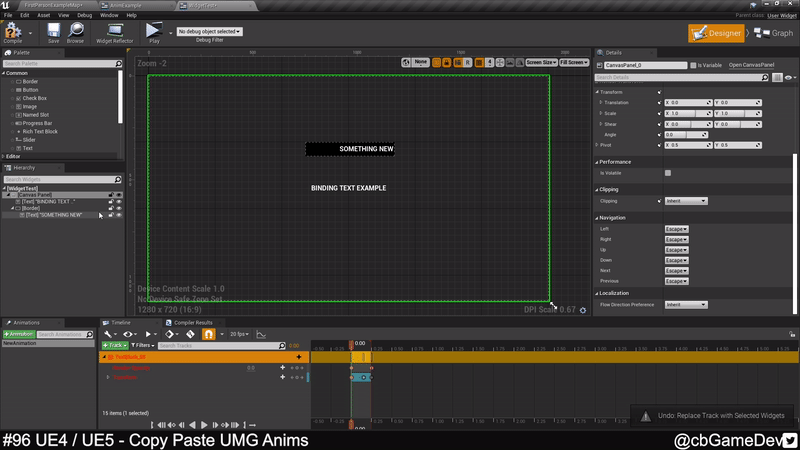Screen dimensions: 800x450
Task: Toggle the R respect locks button
Action: 467,62
